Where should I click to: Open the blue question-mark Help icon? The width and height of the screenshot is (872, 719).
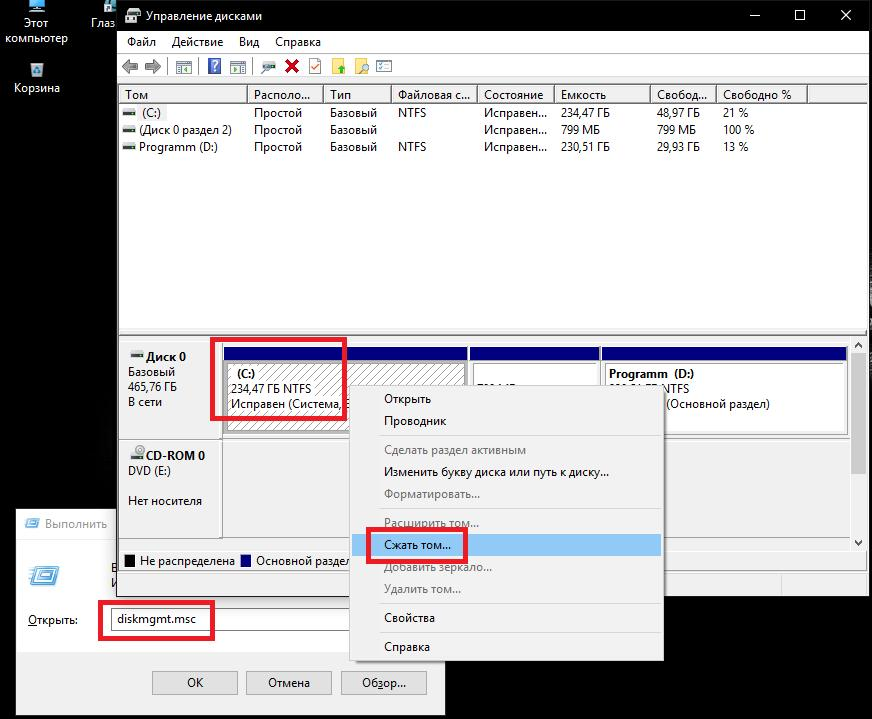pos(214,66)
